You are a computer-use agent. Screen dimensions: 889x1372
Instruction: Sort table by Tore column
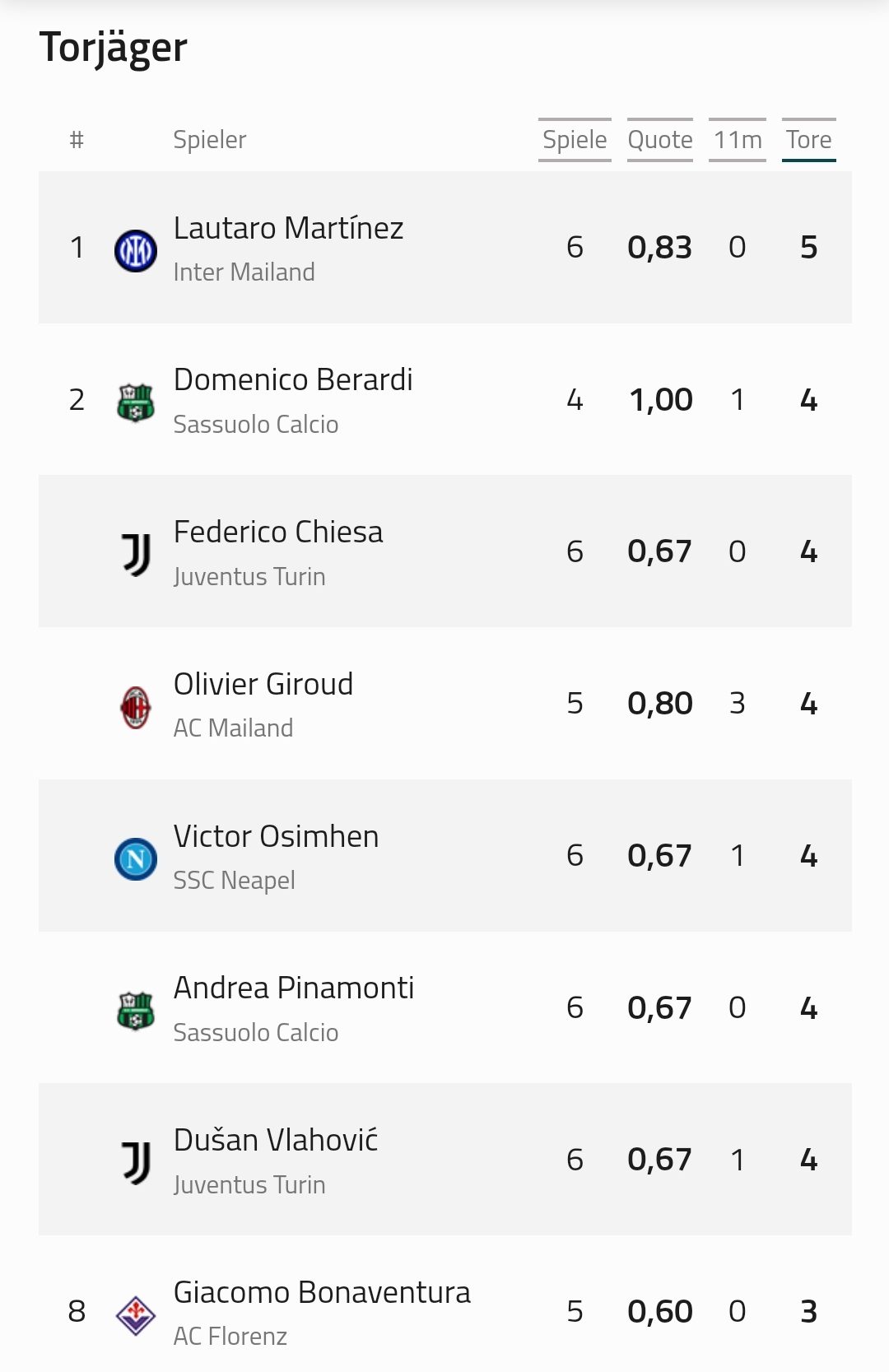(x=809, y=140)
